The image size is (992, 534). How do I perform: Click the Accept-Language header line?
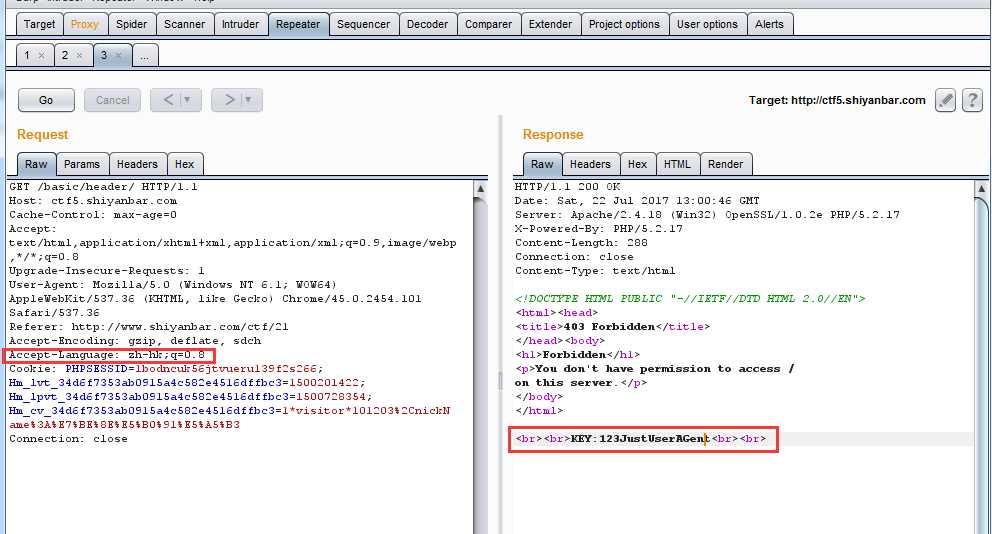coord(107,355)
